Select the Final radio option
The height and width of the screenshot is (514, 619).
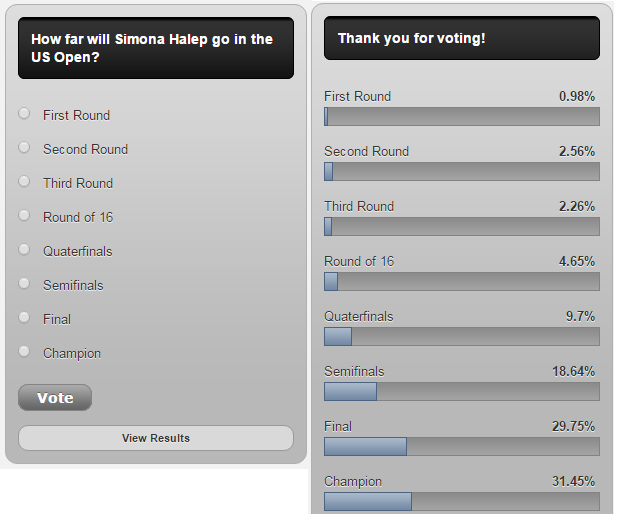[x=24, y=318]
